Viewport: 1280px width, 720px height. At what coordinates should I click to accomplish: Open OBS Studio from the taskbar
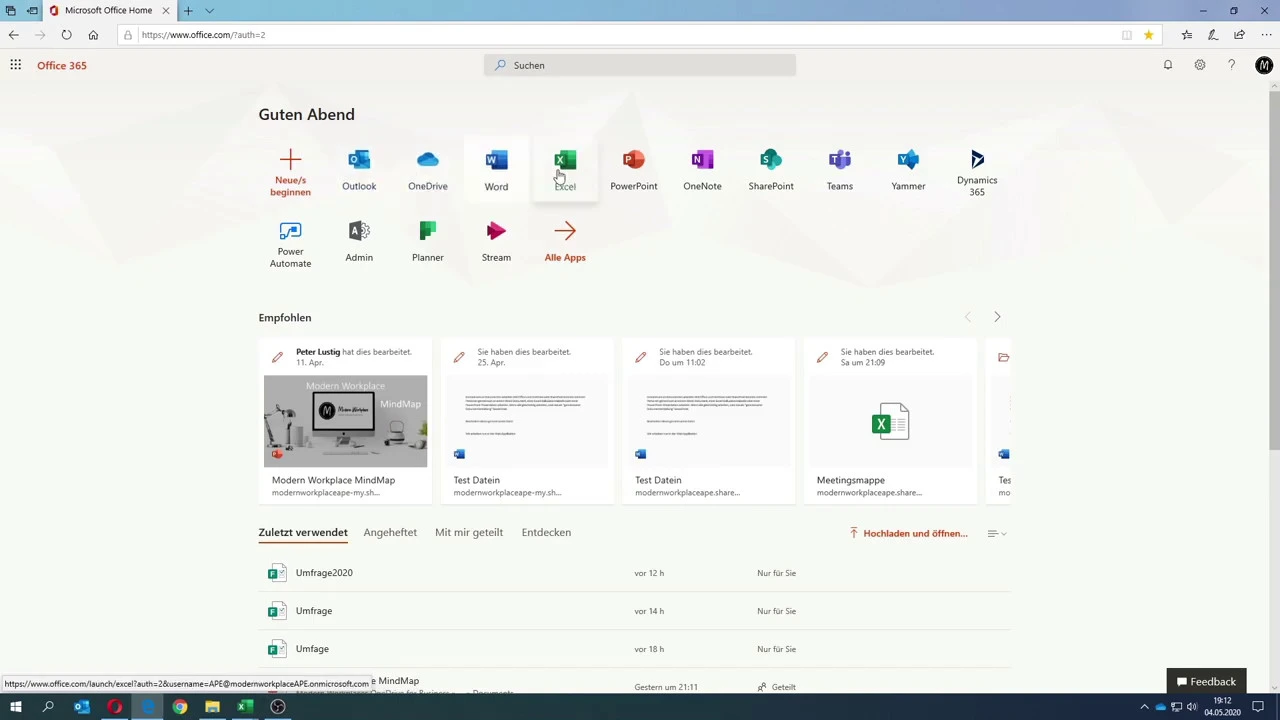278,707
